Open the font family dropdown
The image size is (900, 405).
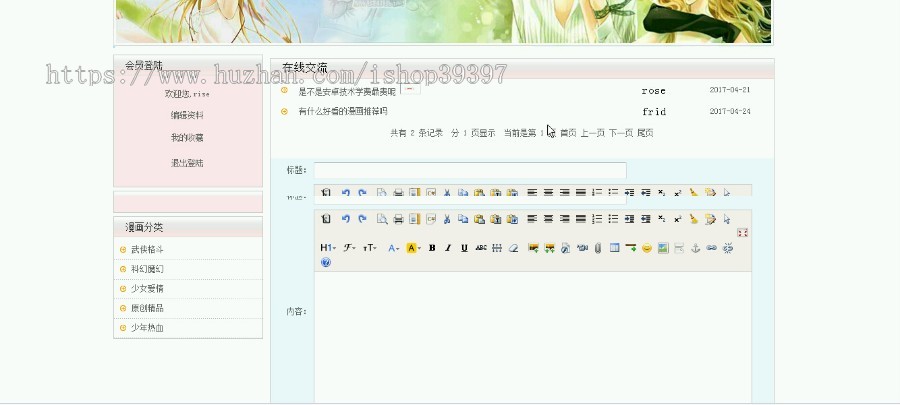tap(350, 248)
